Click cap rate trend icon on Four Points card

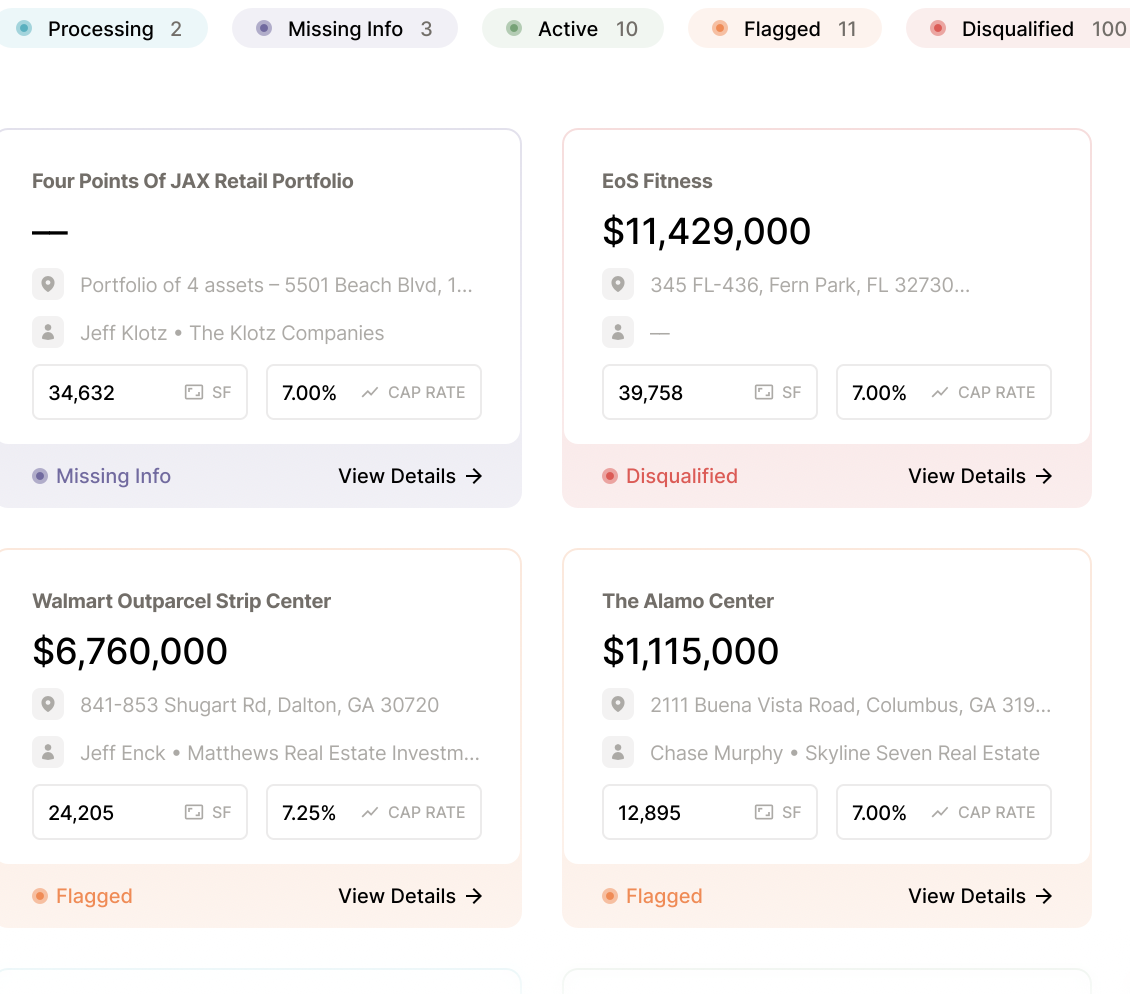tap(370, 393)
